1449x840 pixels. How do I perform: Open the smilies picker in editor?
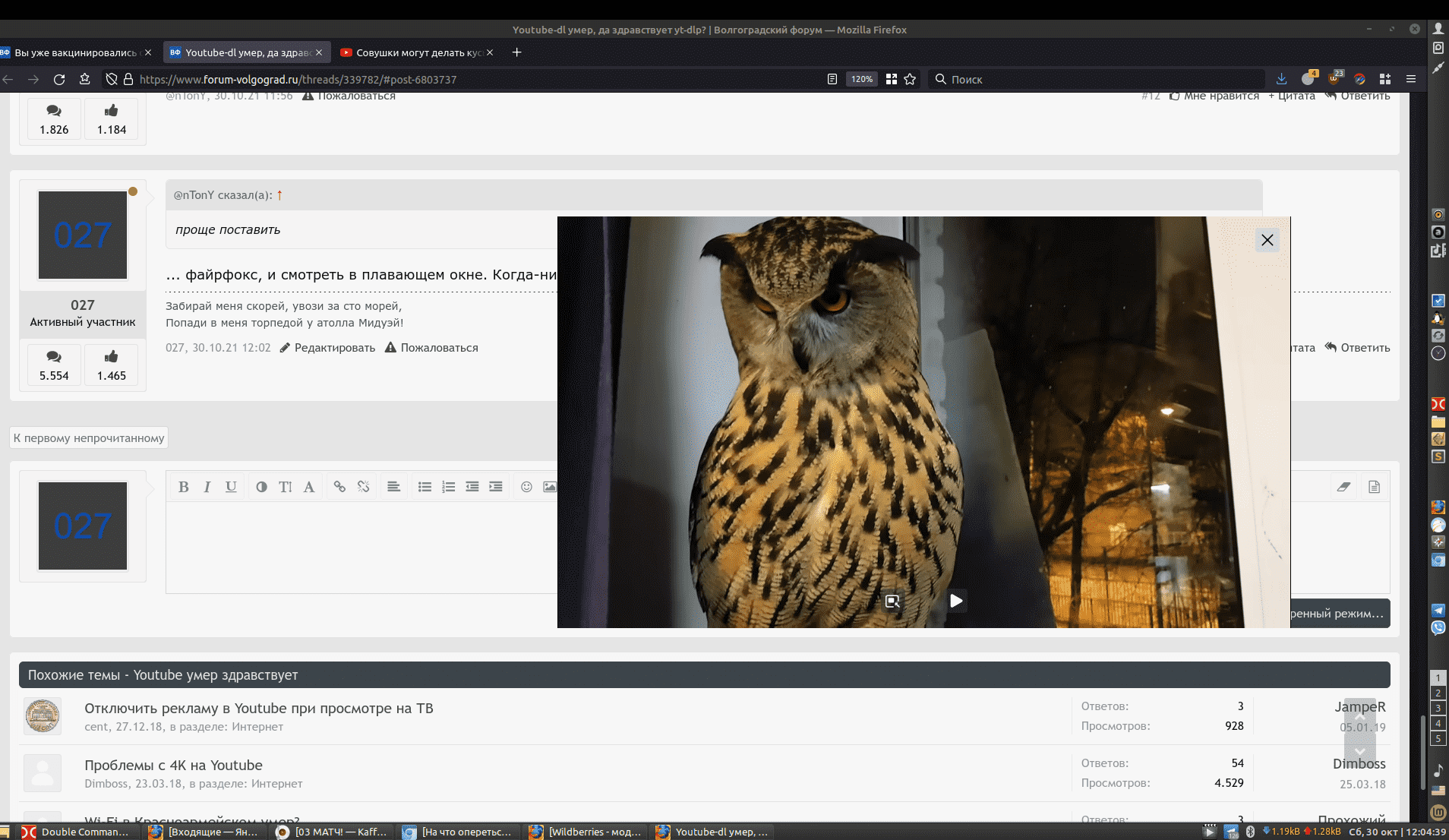526,487
